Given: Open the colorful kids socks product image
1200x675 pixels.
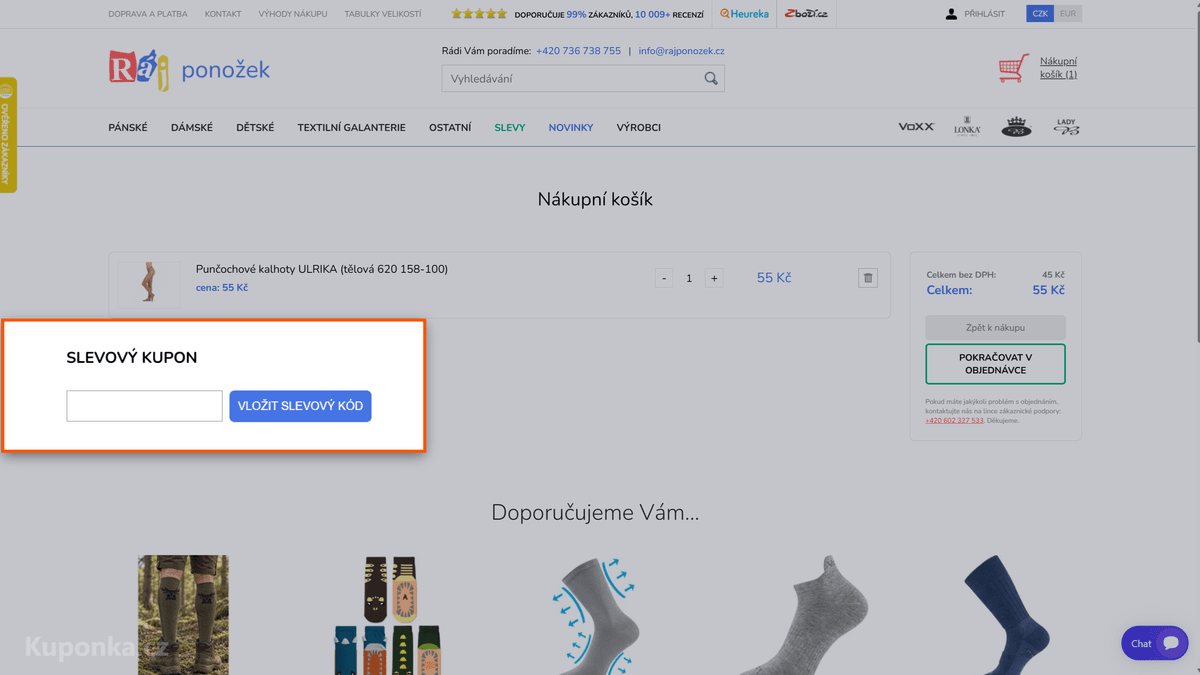Looking at the screenshot, I should (x=389, y=615).
